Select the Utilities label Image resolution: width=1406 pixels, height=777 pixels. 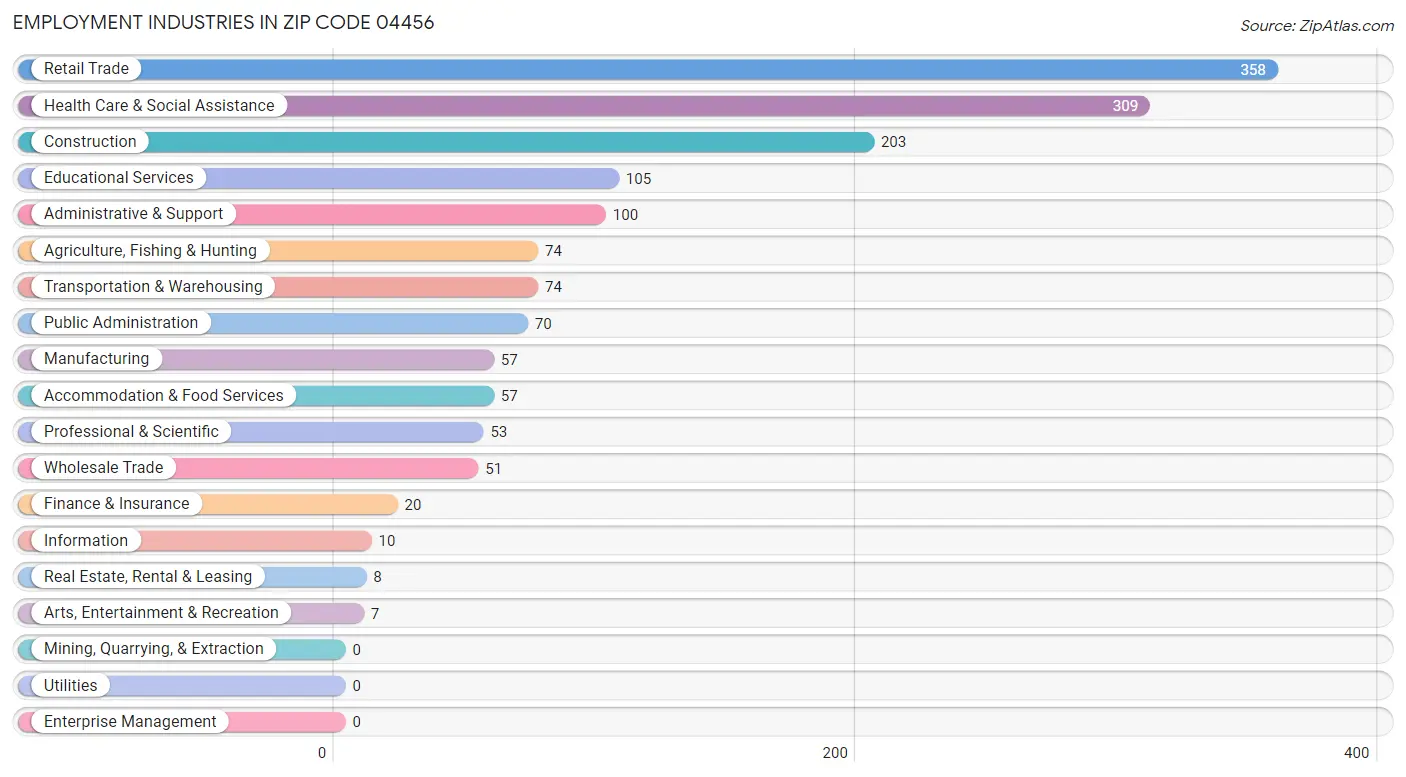tap(71, 685)
